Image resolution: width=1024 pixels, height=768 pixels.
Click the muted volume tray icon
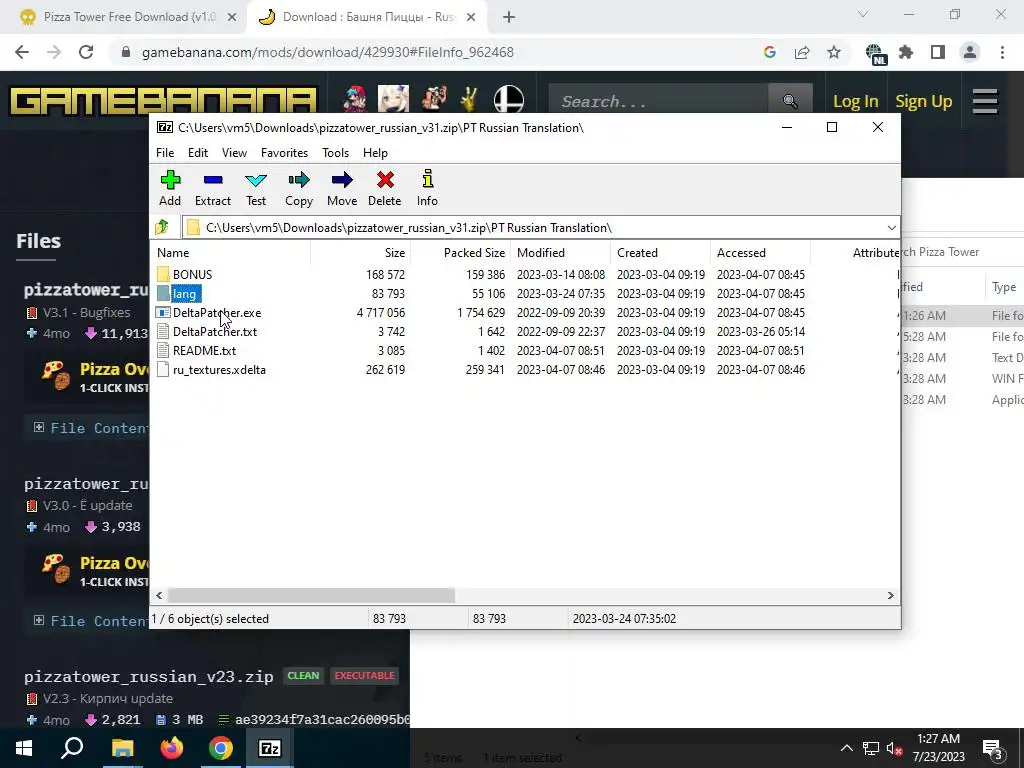(x=895, y=748)
